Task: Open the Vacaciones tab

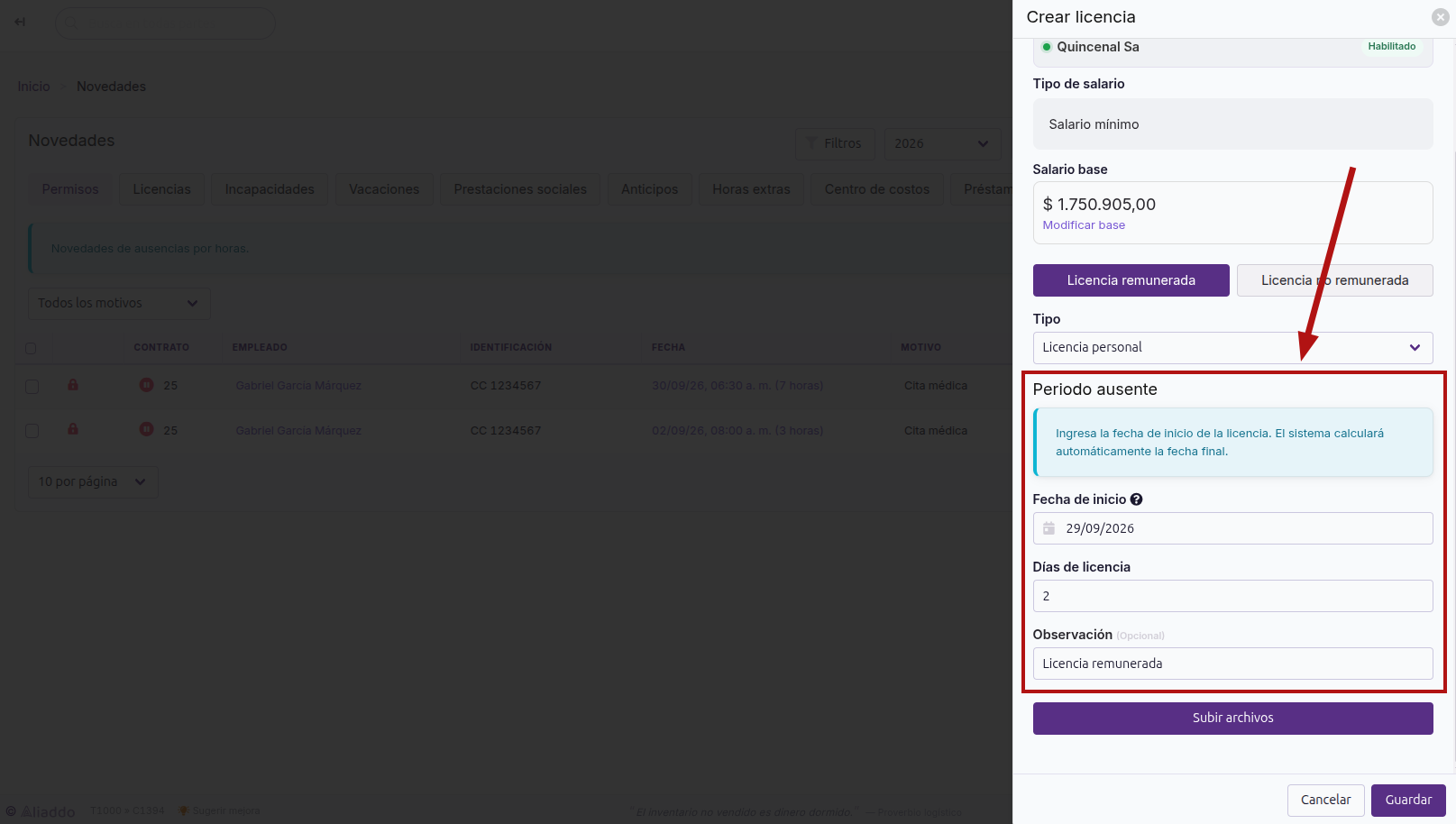Action: (x=384, y=189)
